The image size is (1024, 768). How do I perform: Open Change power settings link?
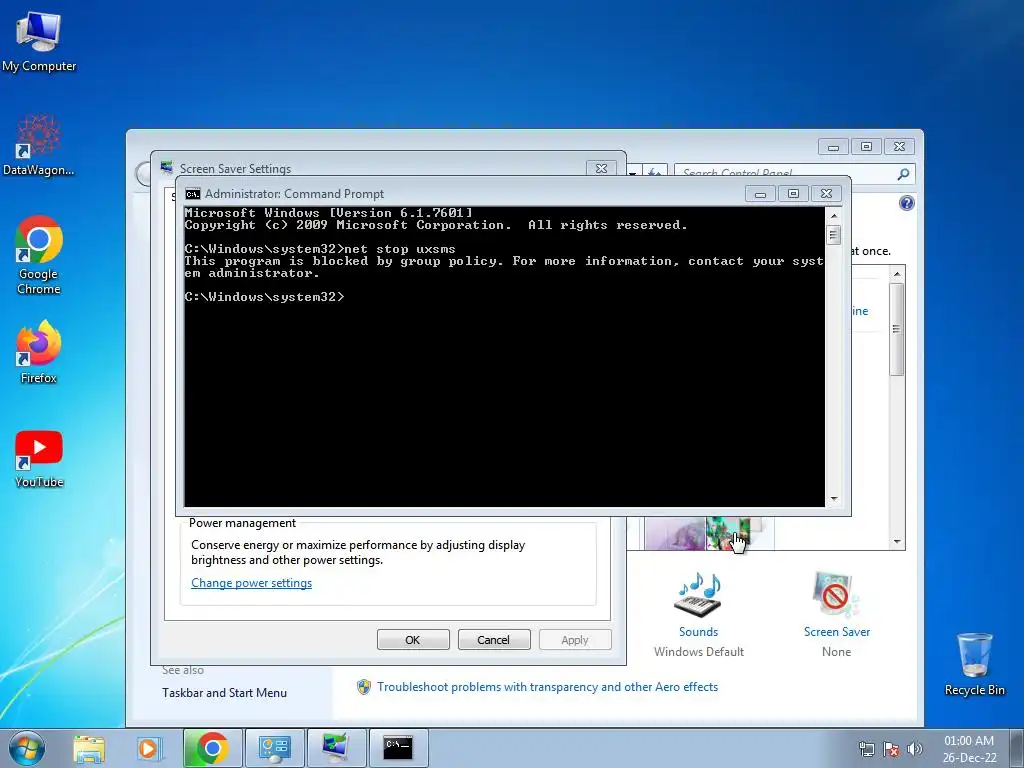pos(251,583)
